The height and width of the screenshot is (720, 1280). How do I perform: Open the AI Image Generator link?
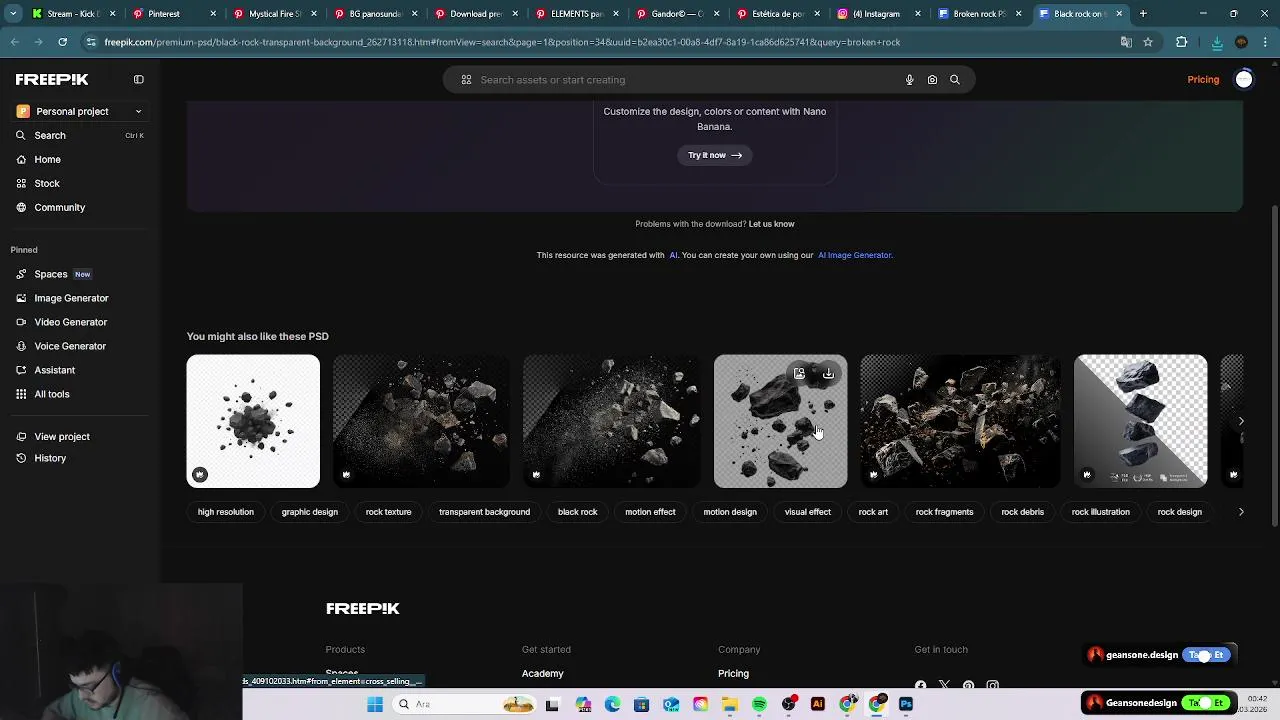pyautogui.click(x=855, y=255)
